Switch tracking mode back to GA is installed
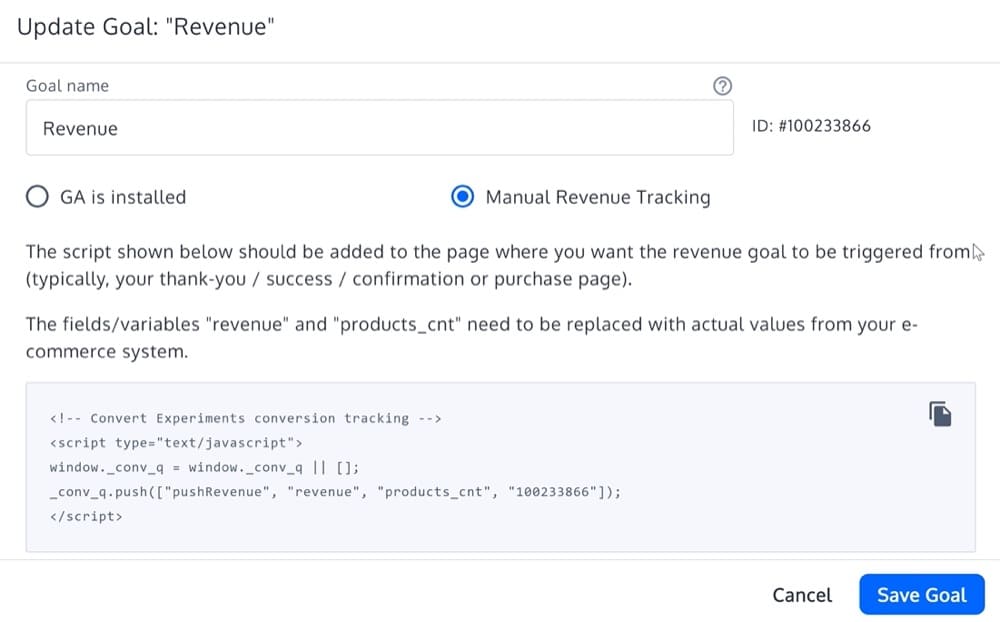The image size is (1000, 622). [x=37, y=197]
